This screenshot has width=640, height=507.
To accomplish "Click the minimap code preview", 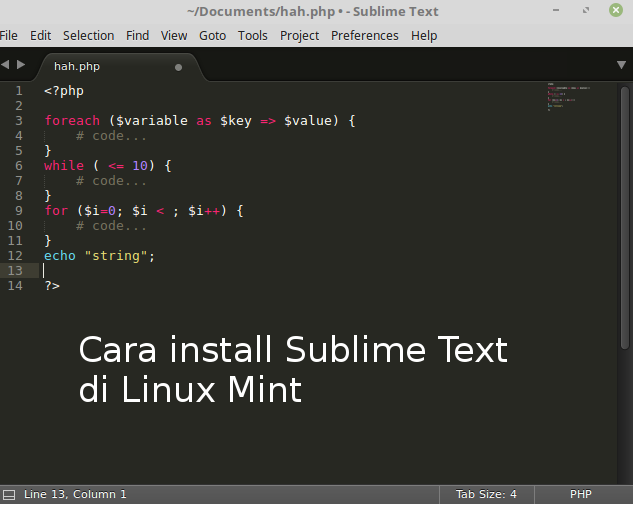I will pyautogui.click(x=569, y=97).
